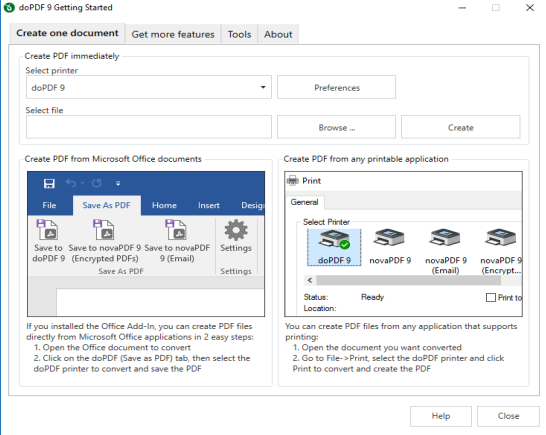The image size is (546, 435).
Task: Click the 'Select Printer' group label
Action: (326, 222)
